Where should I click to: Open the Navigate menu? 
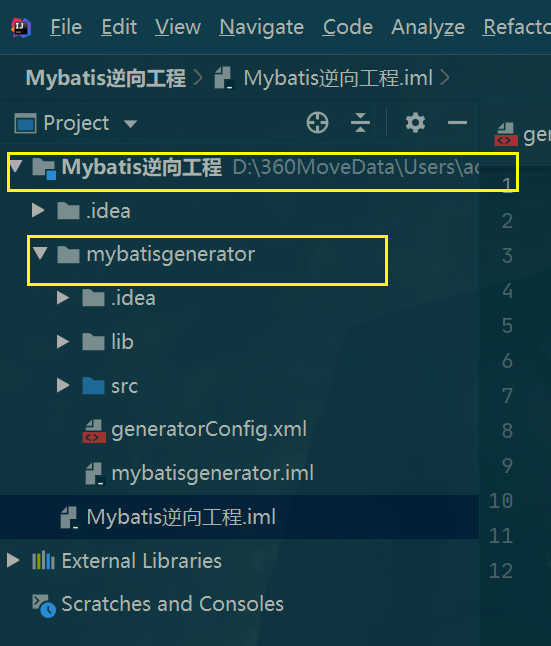click(261, 28)
